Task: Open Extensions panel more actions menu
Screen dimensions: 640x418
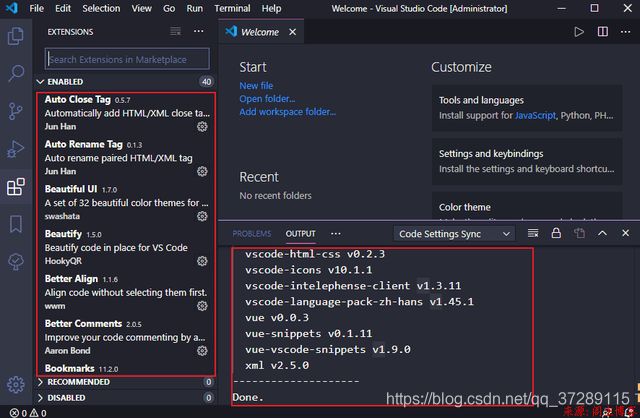Action: (x=199, y=31)
